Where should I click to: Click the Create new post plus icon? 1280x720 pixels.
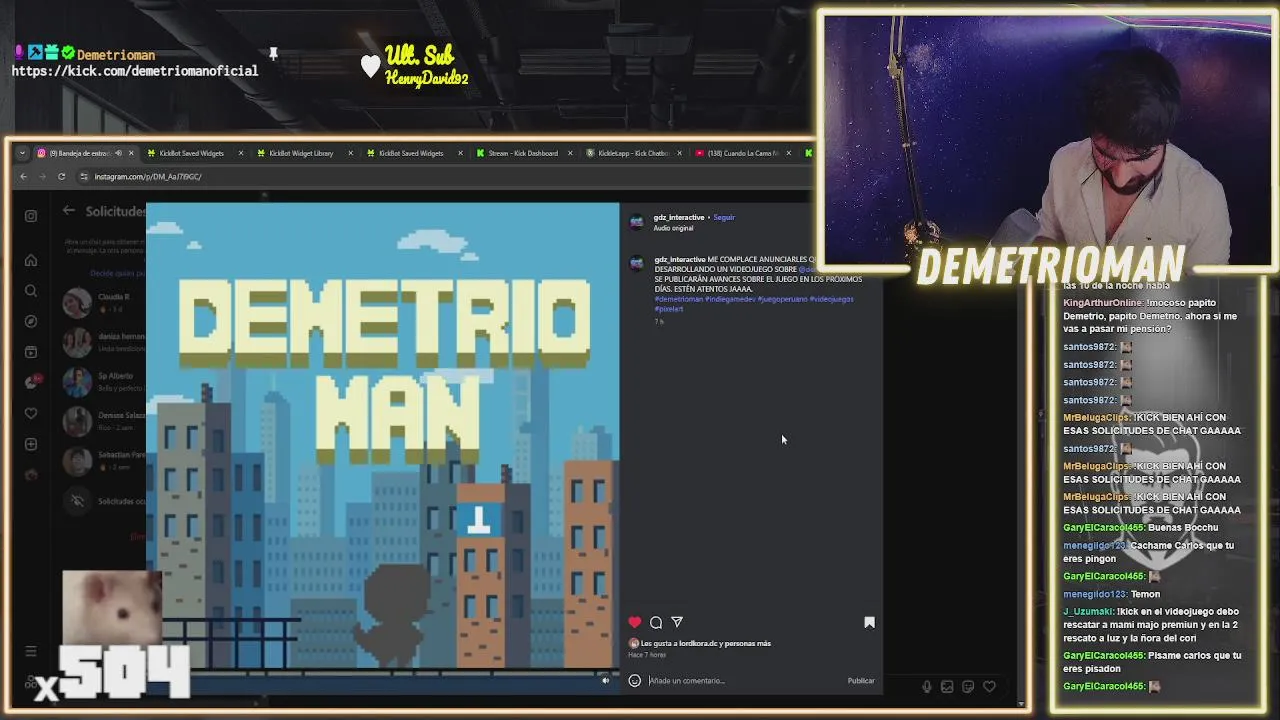pyautogui.click(x=31, y=444)
